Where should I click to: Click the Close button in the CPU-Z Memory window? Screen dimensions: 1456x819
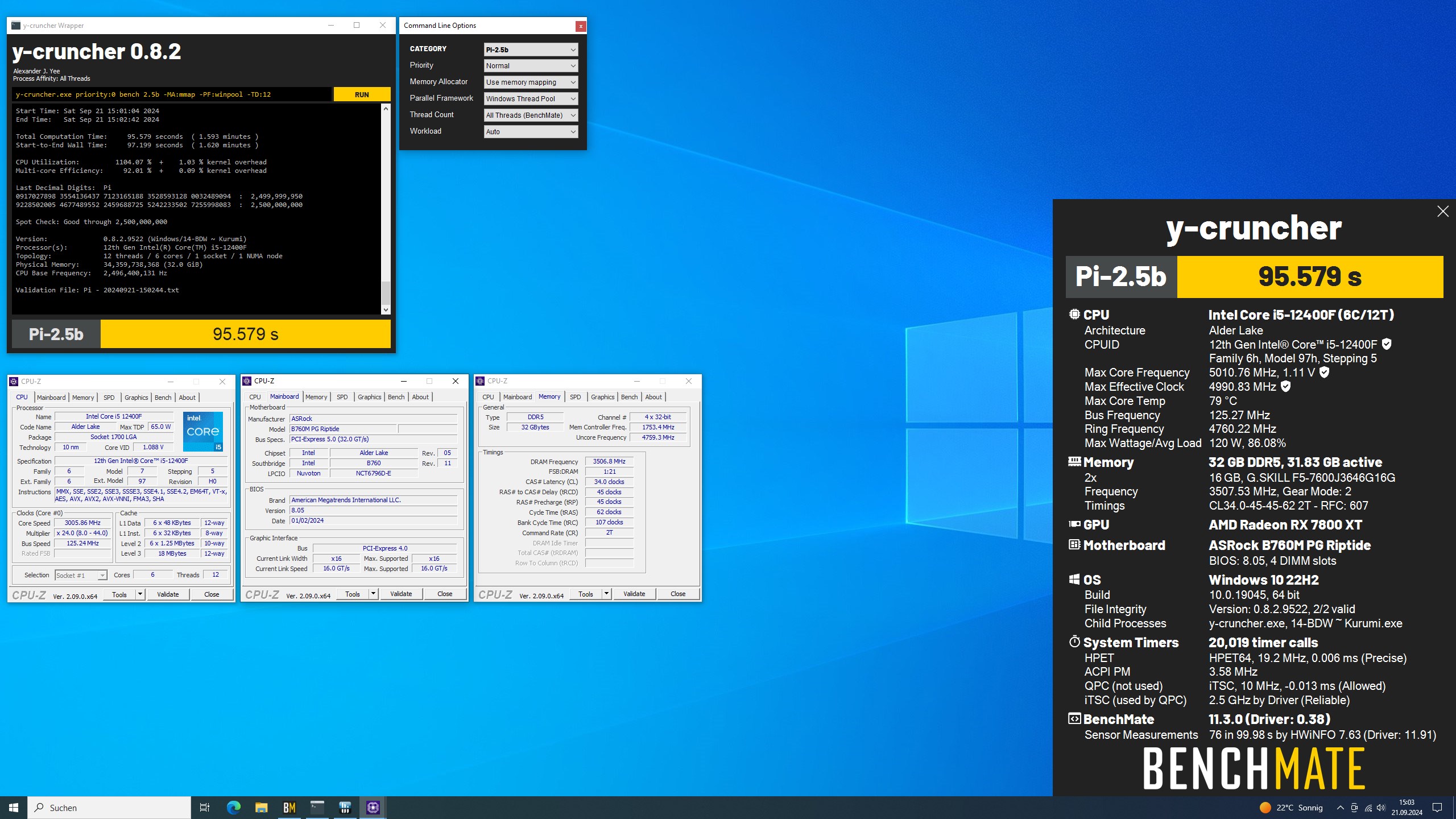click(x=678, y=594)
